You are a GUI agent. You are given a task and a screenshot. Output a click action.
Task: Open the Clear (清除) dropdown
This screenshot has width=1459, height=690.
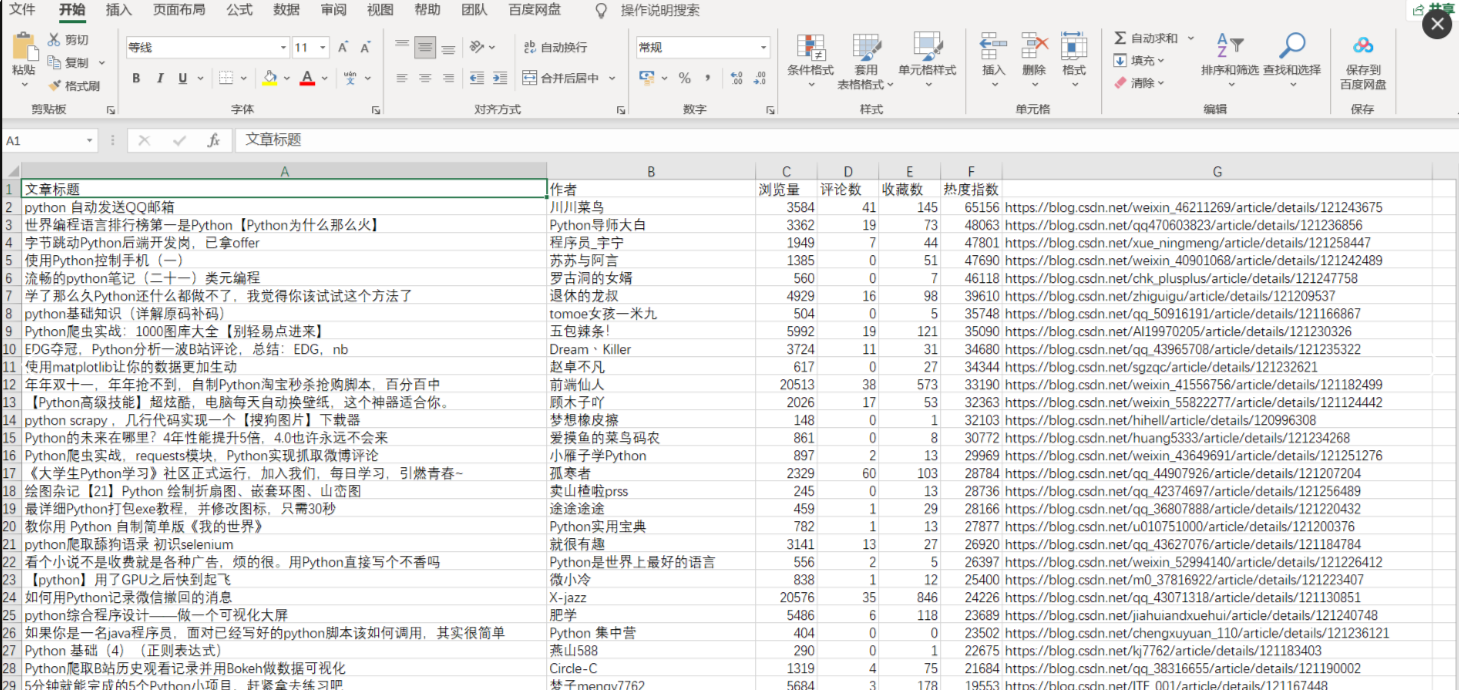1139,83
